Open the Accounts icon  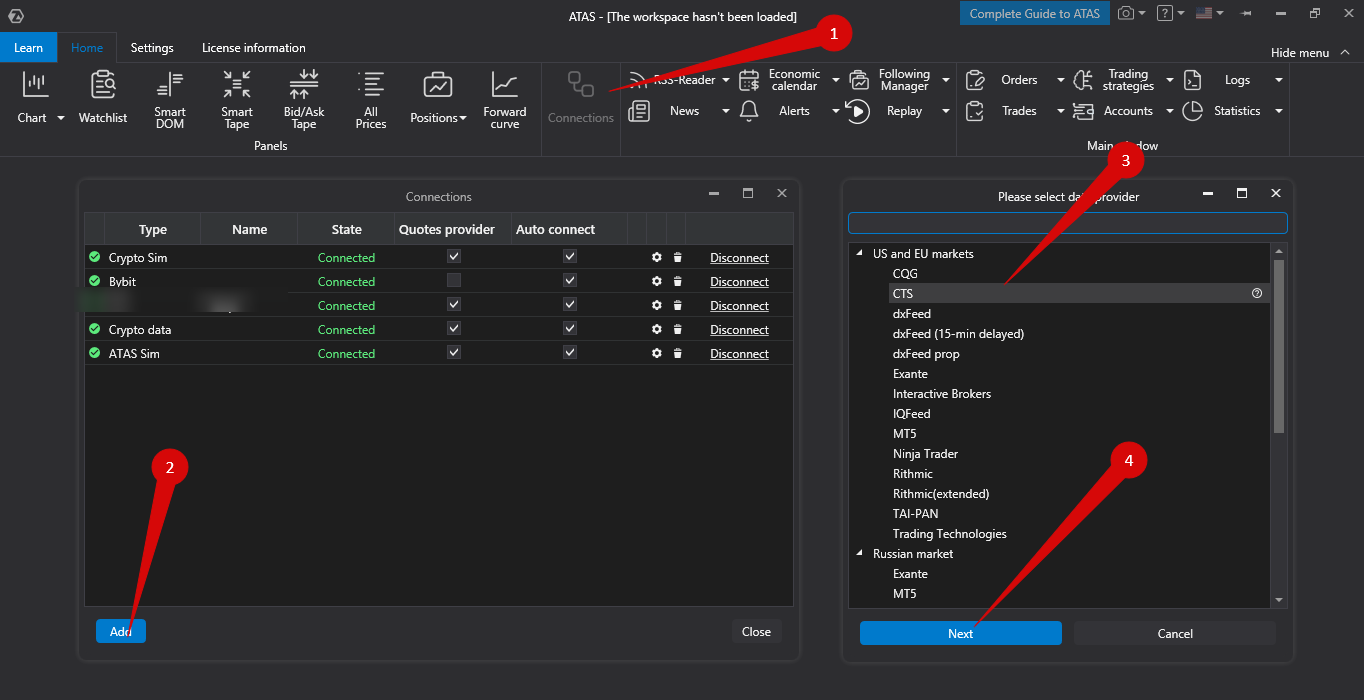pyautogui.click(x=1083, y=111)
